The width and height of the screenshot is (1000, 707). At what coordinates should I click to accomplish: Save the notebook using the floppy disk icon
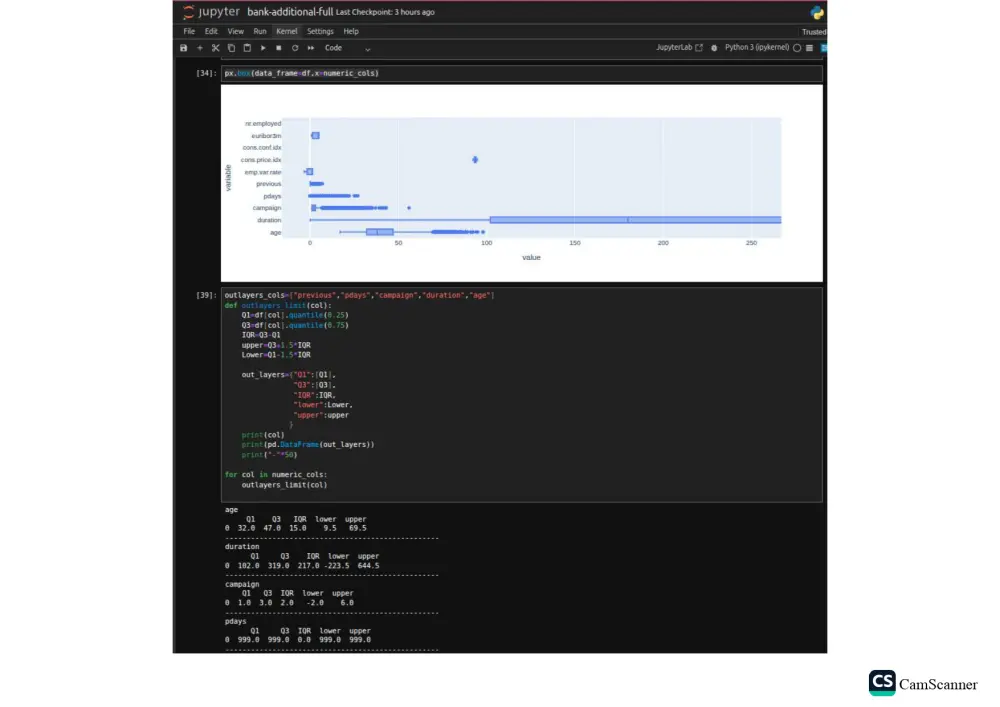pyautogui.click(x=183, y=47)
